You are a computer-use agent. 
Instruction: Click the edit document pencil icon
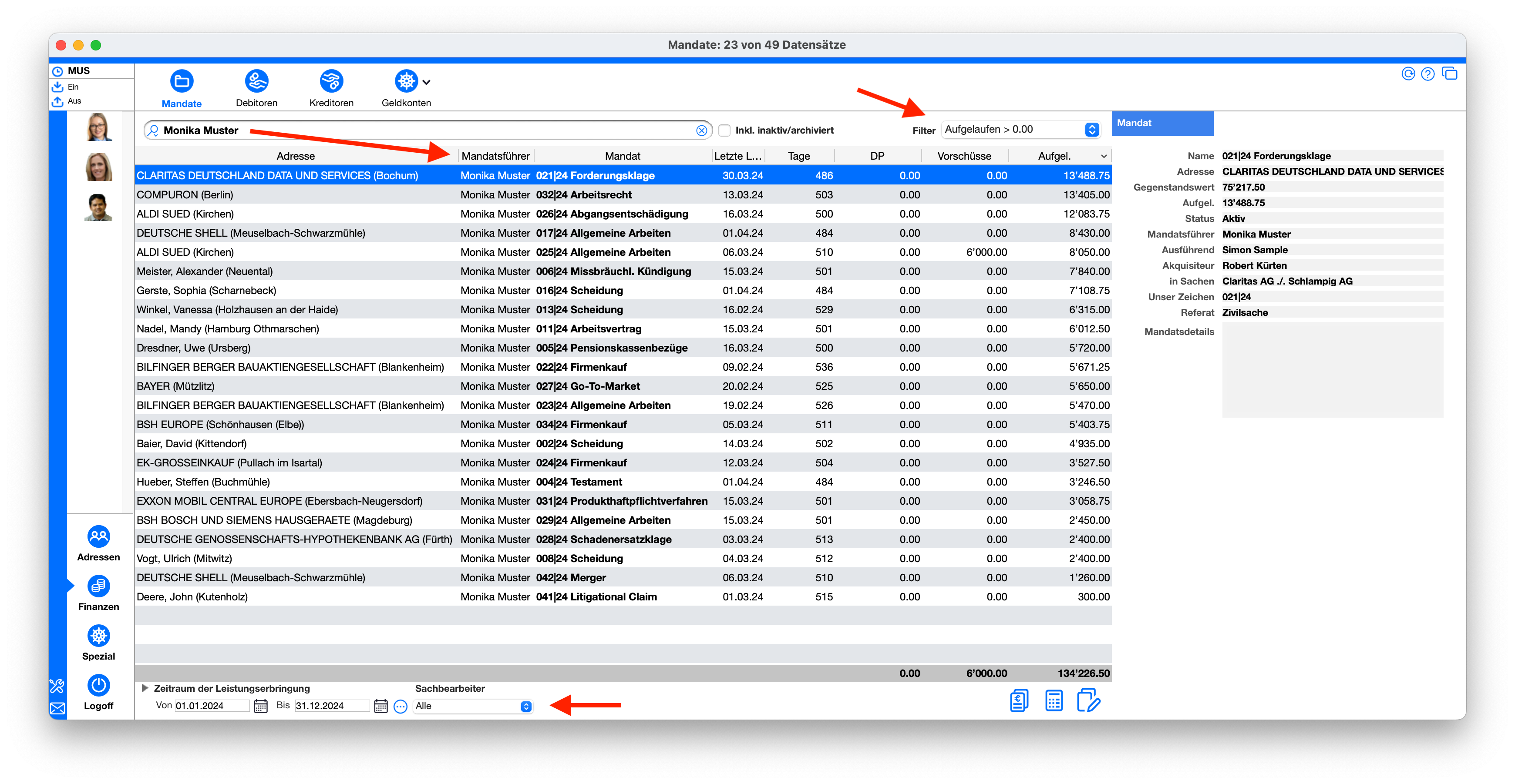tap(1088, 701)
